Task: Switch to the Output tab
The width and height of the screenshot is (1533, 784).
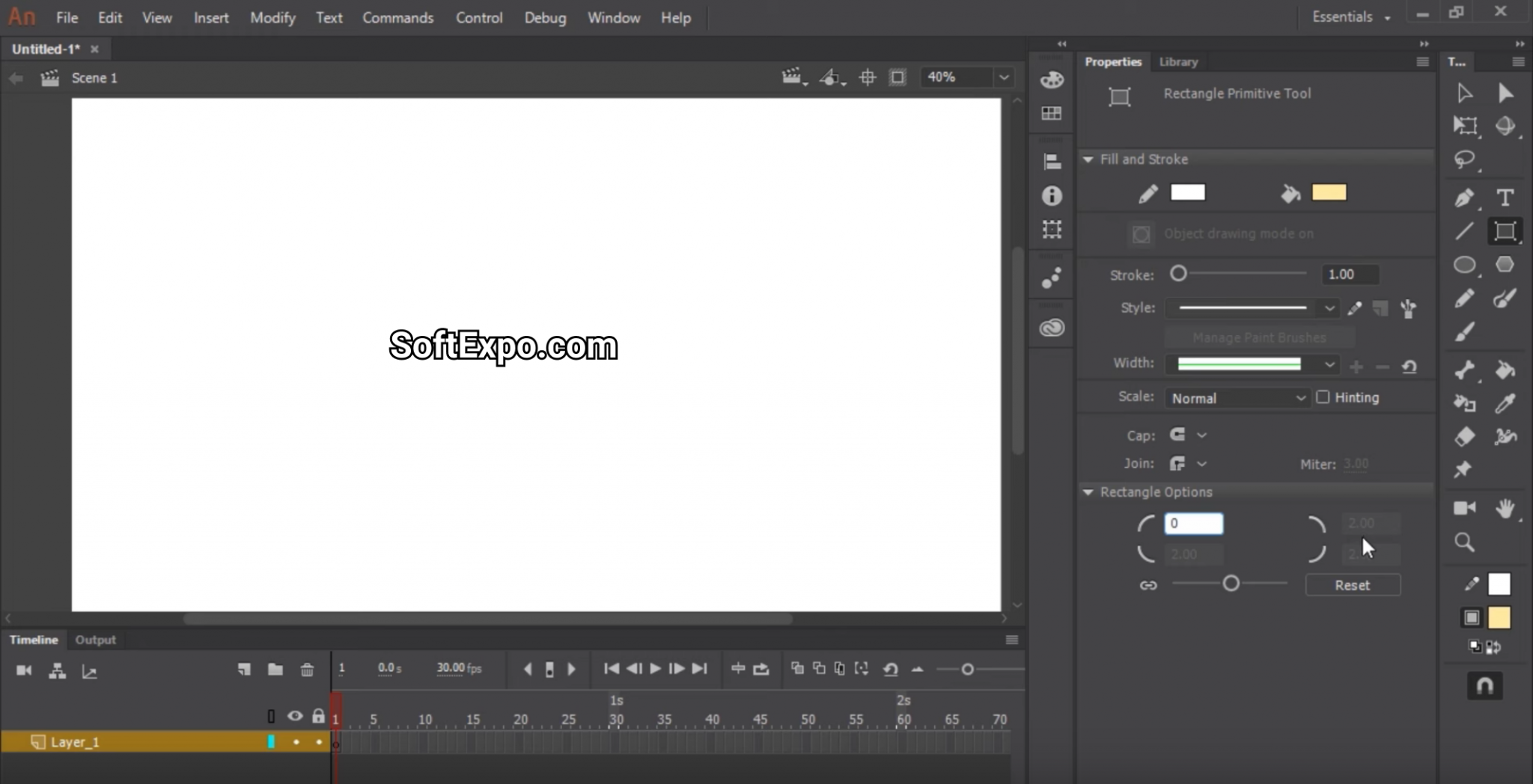Action: (95, 640)
